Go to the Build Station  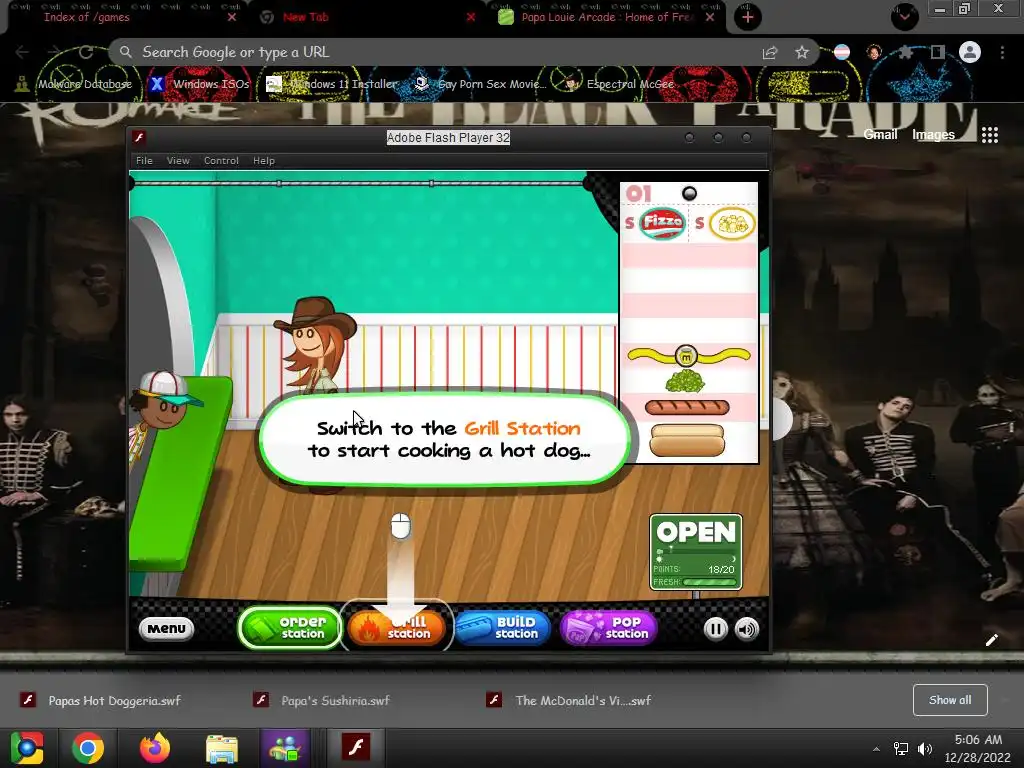[x=502, y=628]
